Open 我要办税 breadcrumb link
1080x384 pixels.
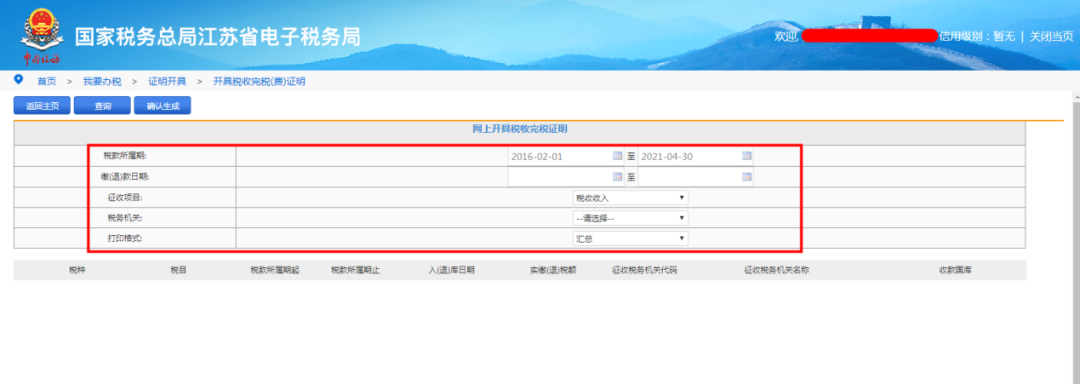tap(102, 81)
